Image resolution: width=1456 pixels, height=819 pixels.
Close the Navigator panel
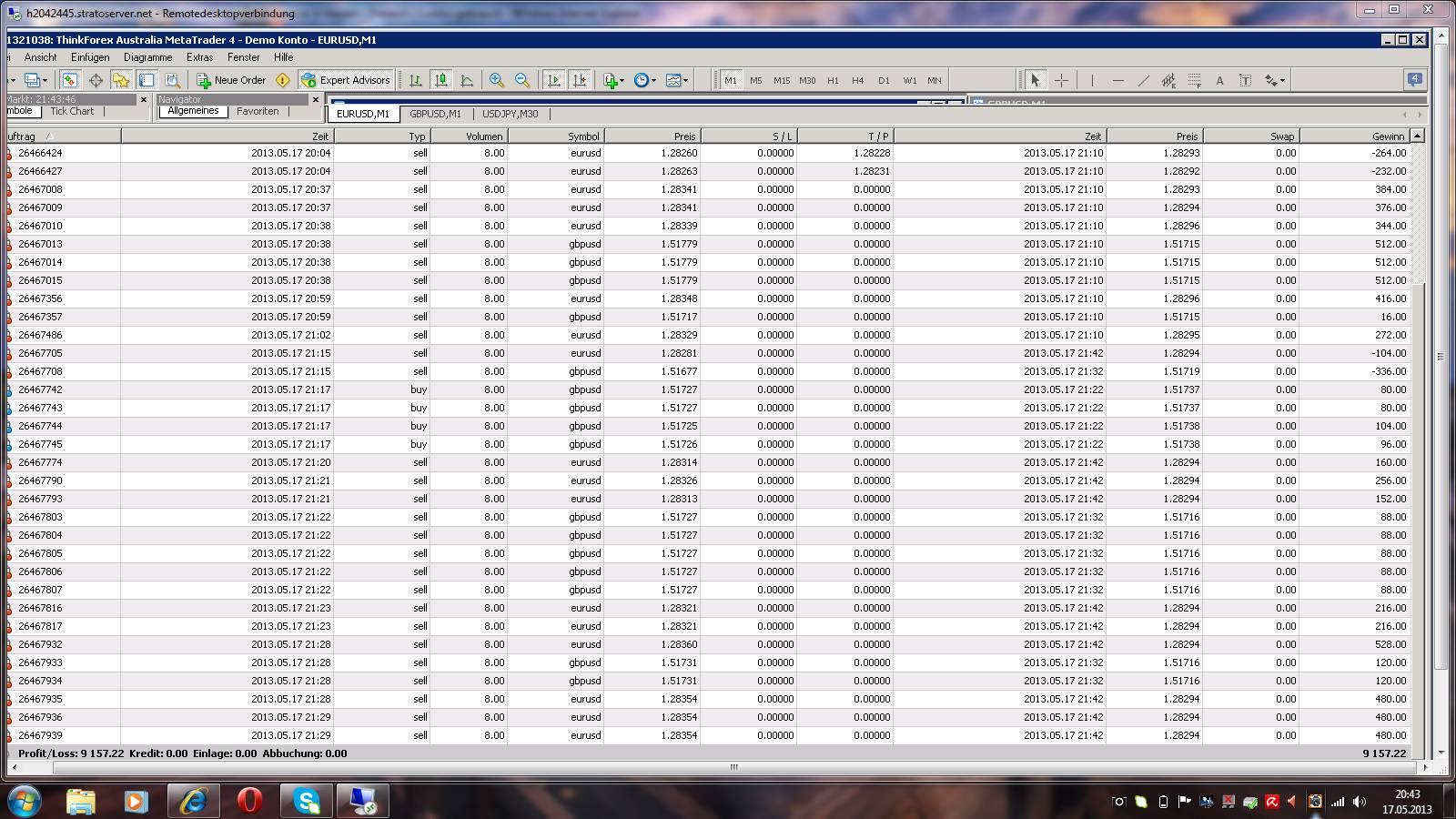click(x=316, y=99)
